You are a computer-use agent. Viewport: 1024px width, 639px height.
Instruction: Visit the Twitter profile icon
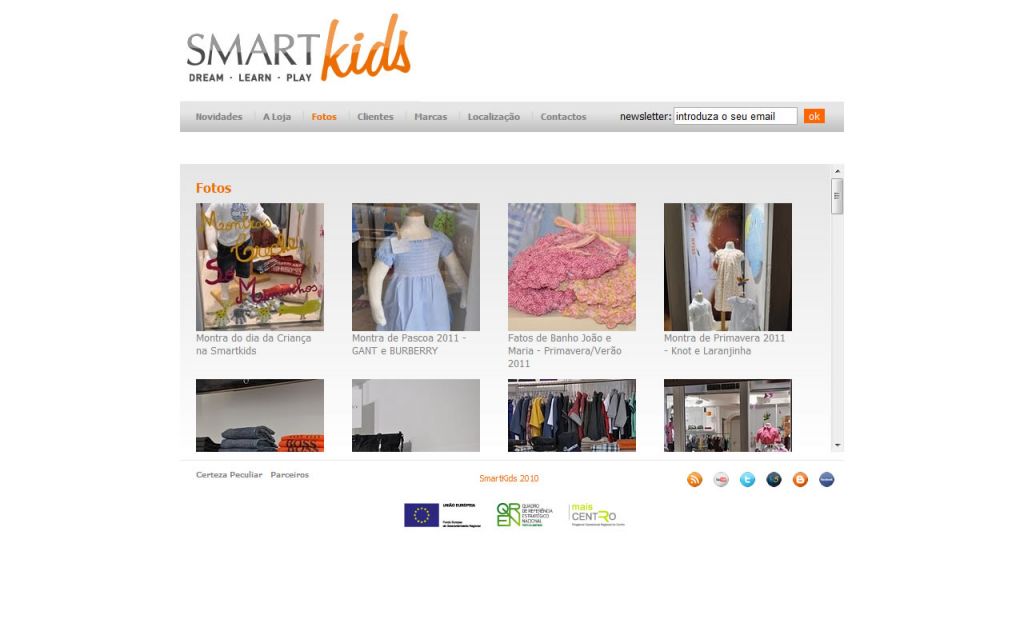[x=747, y=480]
